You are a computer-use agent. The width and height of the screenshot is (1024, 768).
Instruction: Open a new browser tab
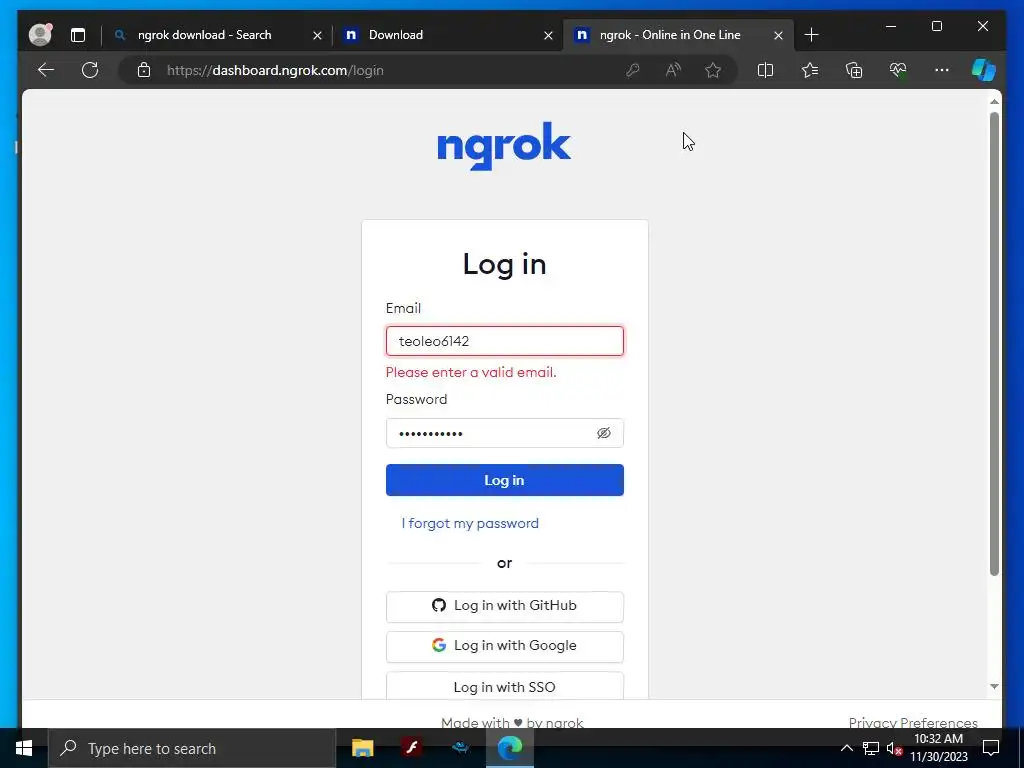pos(811,35)
